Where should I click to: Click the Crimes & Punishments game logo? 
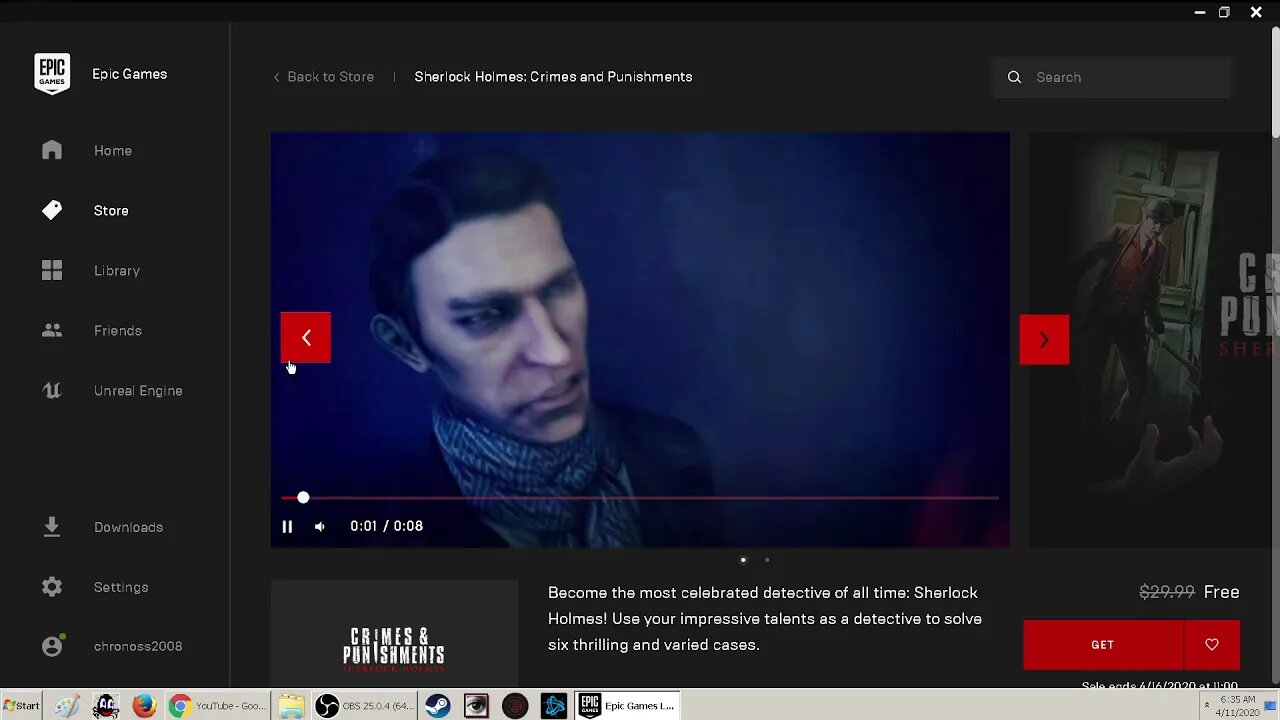coord(394,649)
